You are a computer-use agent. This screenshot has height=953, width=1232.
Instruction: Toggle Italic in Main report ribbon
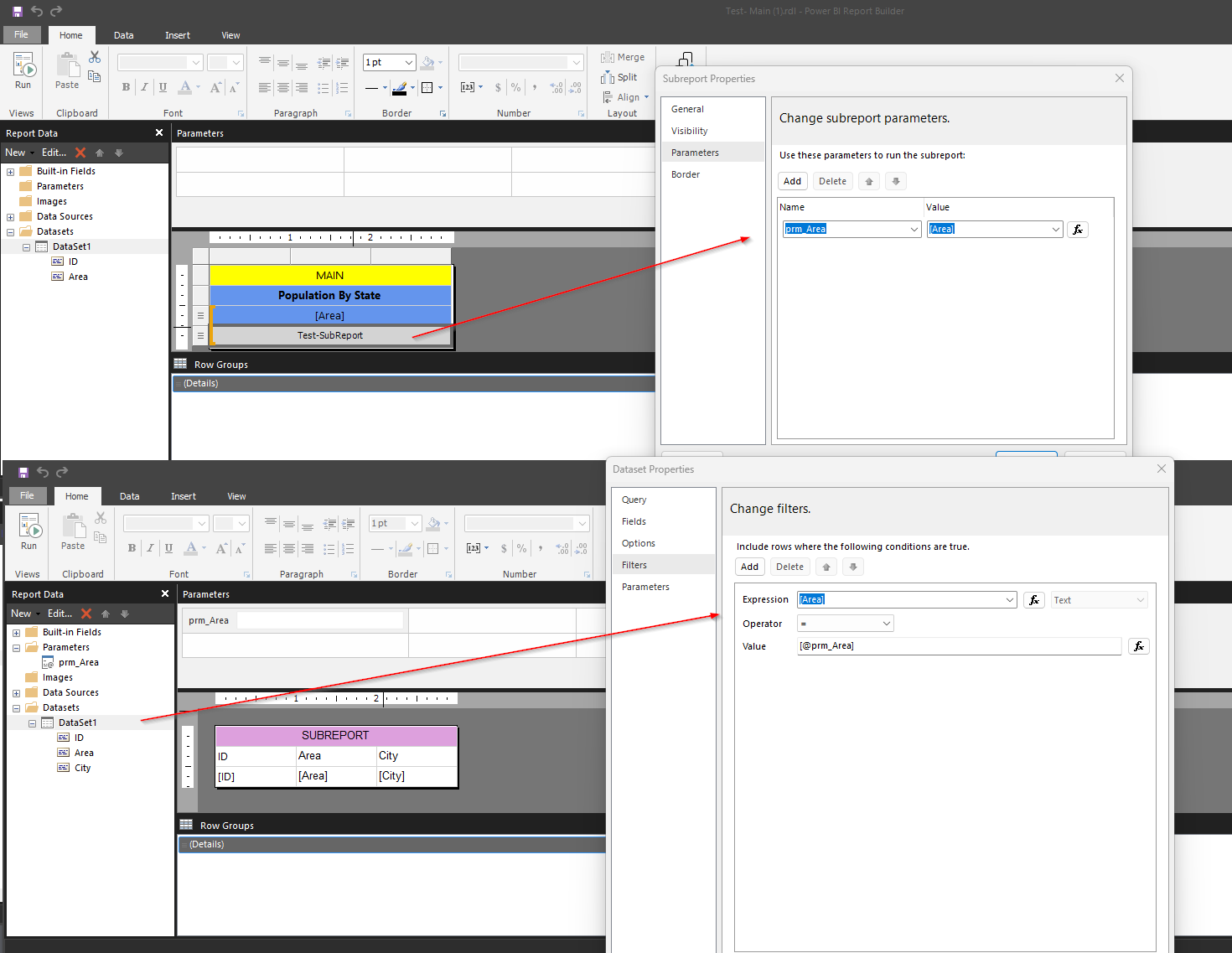coord(144,87)
